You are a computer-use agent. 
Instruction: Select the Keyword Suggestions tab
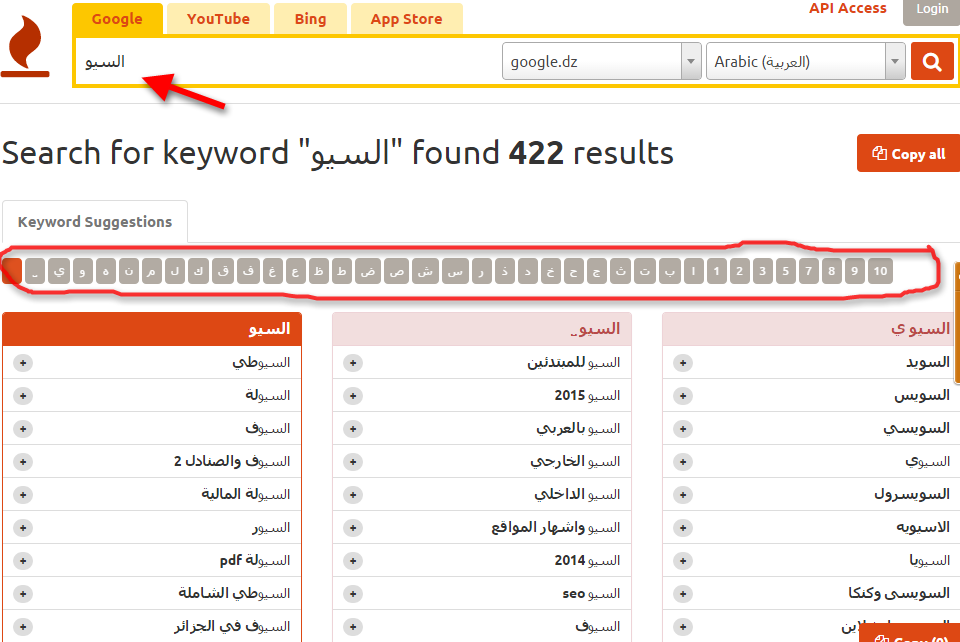[x=95, y=222]
